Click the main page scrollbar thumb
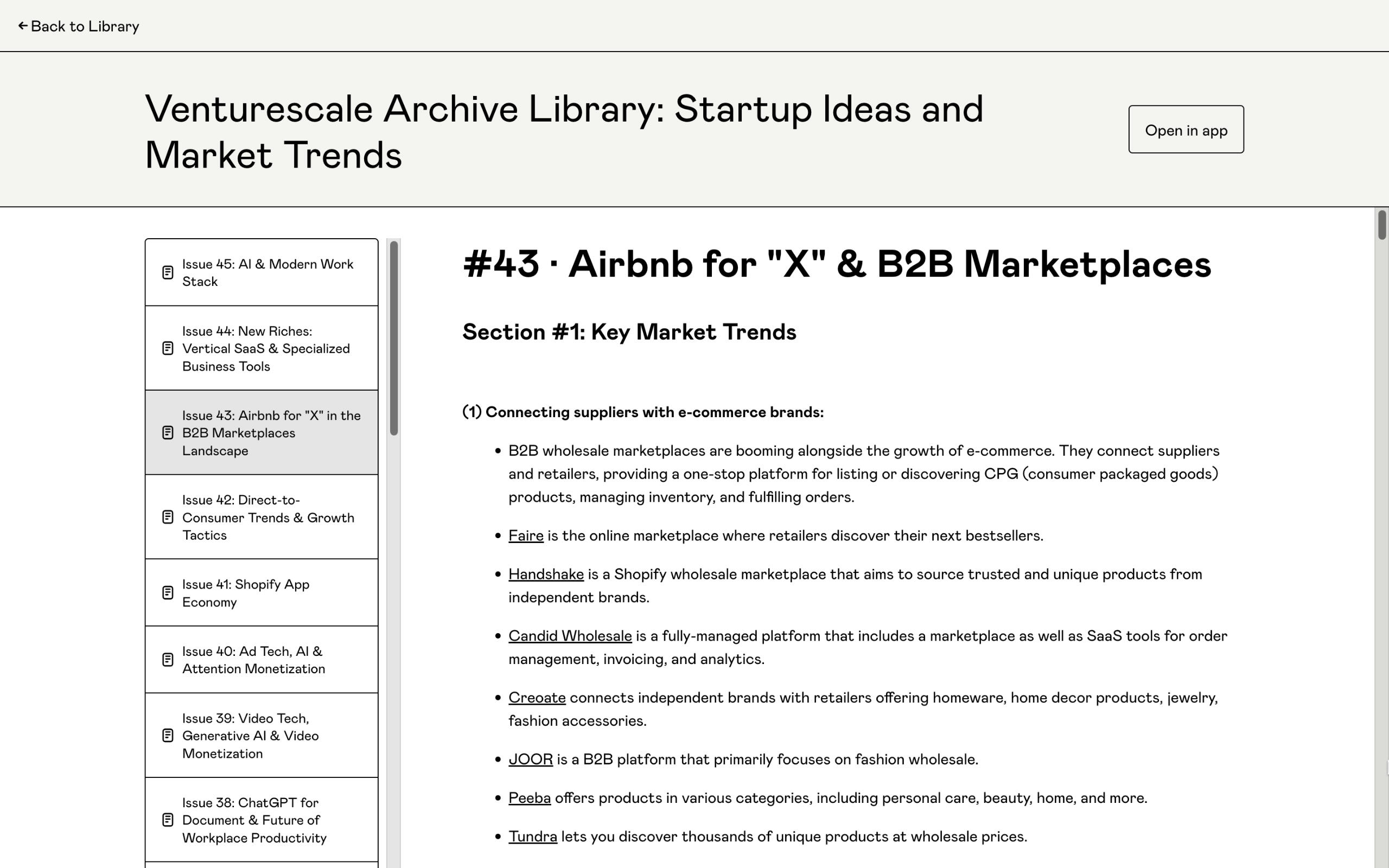This screenshot has width=1389, height=868. click(1381, 225)
